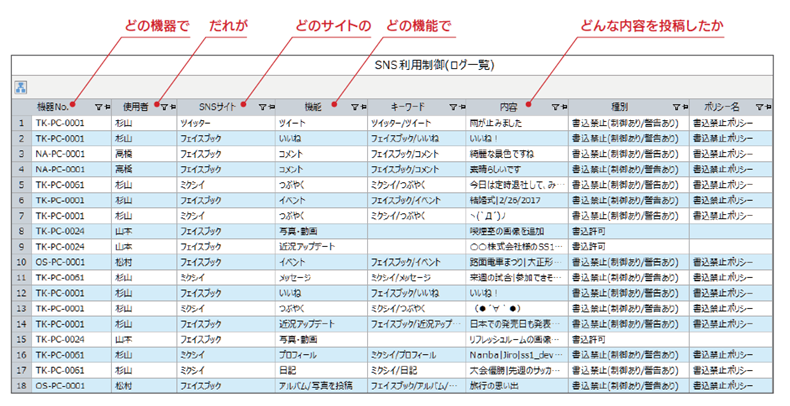Sort by the キーワード column header

pos(408,107)
